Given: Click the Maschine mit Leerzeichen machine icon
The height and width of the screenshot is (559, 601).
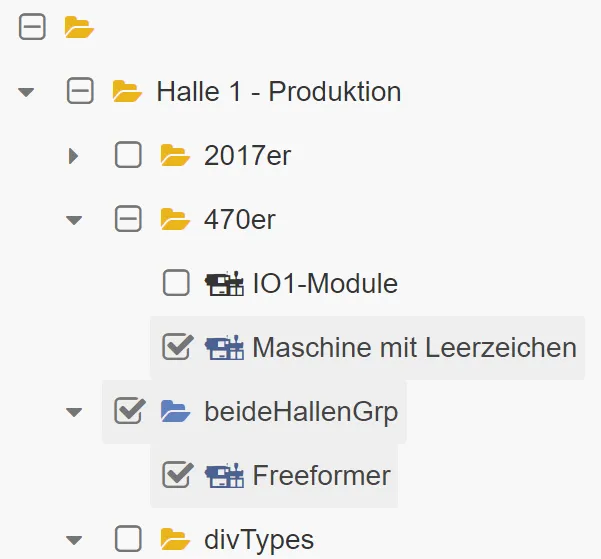Looking at the screenshot, I should click(x=224, y=347).
